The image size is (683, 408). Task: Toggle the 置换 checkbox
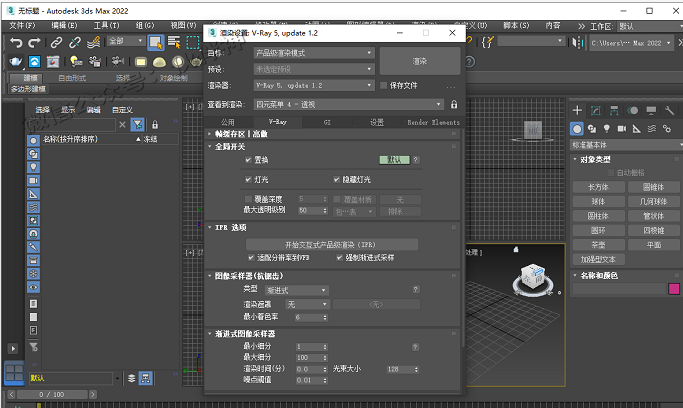[248, 160]
